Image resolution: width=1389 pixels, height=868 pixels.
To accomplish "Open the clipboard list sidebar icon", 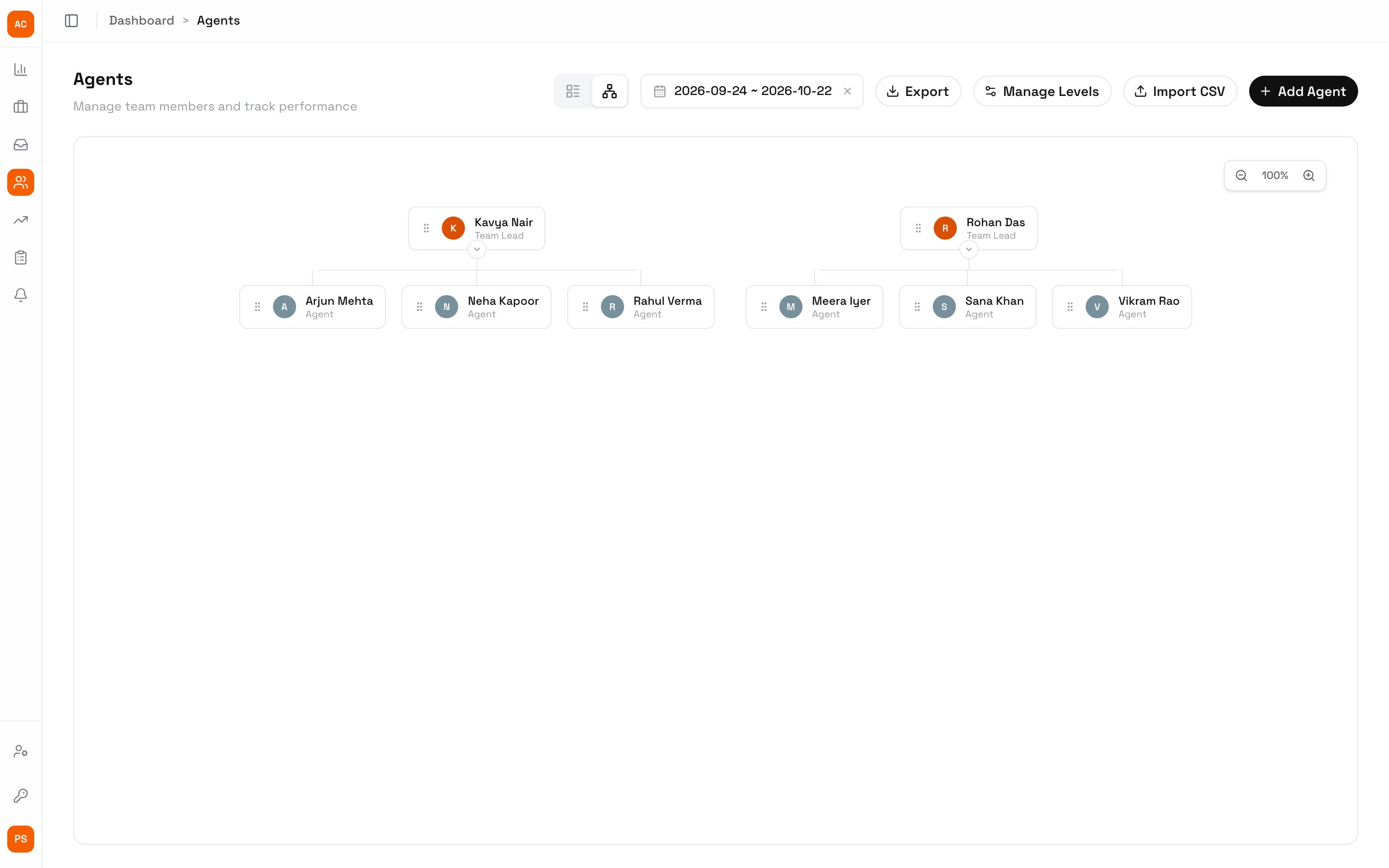I will (x=21, y=258).
